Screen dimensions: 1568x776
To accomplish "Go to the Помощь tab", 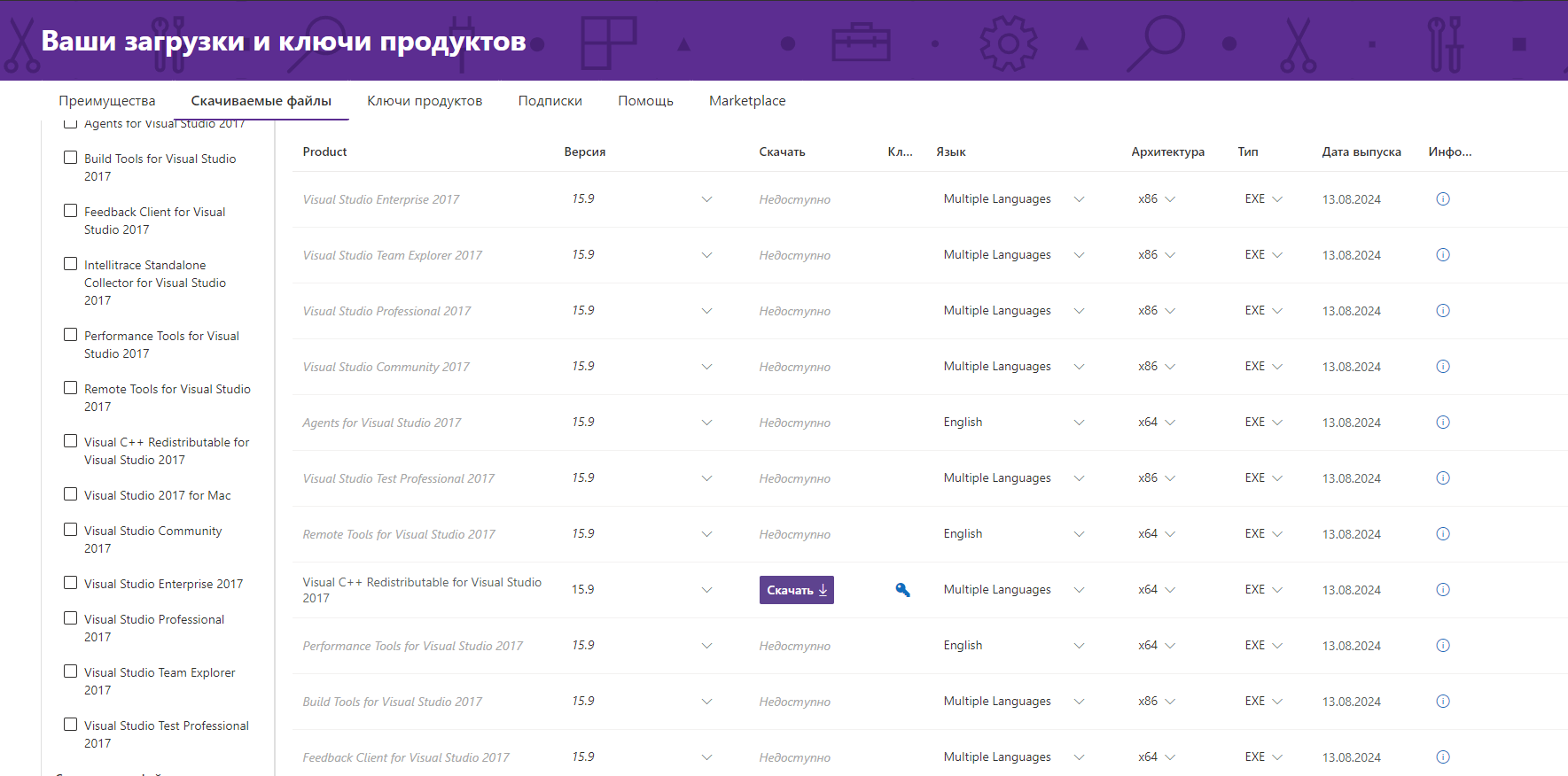I will click(645, 101).
